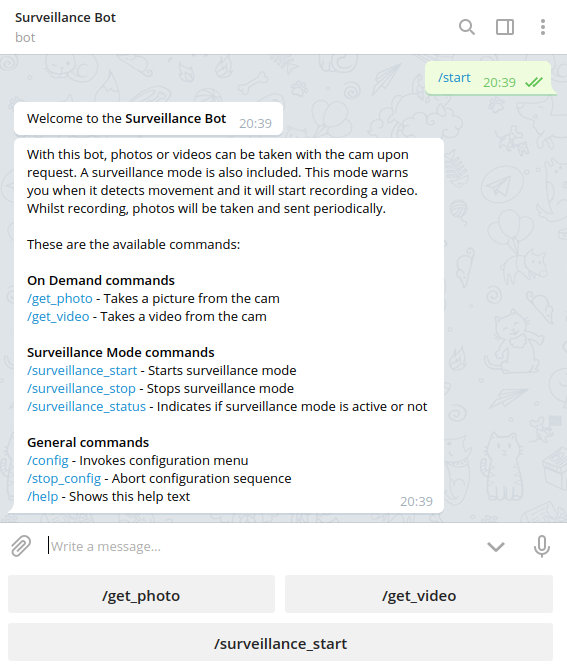Click the /get_video command link in message
This screenshot has width=567, height=667.
(58, 316)
